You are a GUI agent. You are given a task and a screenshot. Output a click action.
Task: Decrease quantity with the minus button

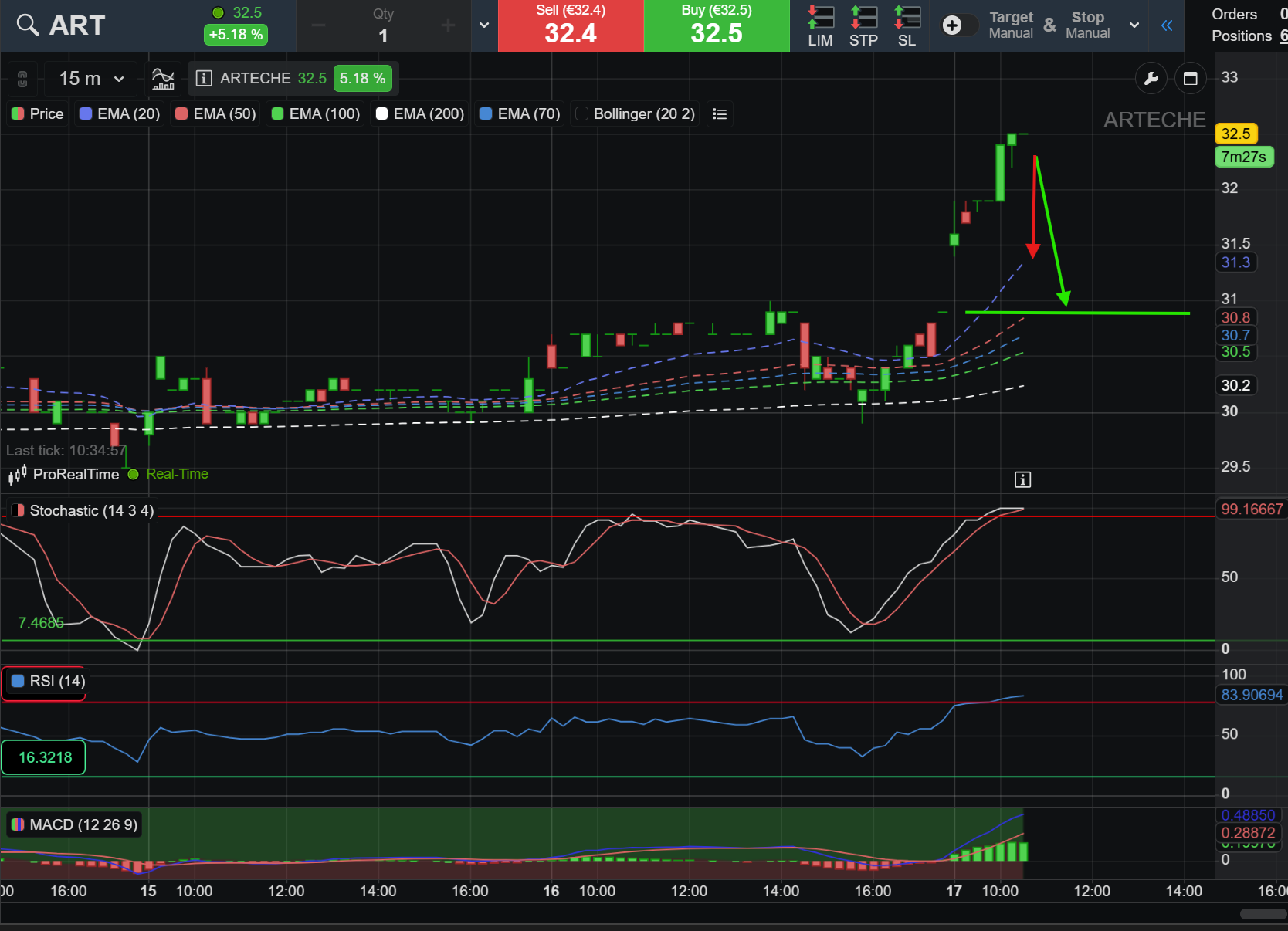[x=319, y=25]
